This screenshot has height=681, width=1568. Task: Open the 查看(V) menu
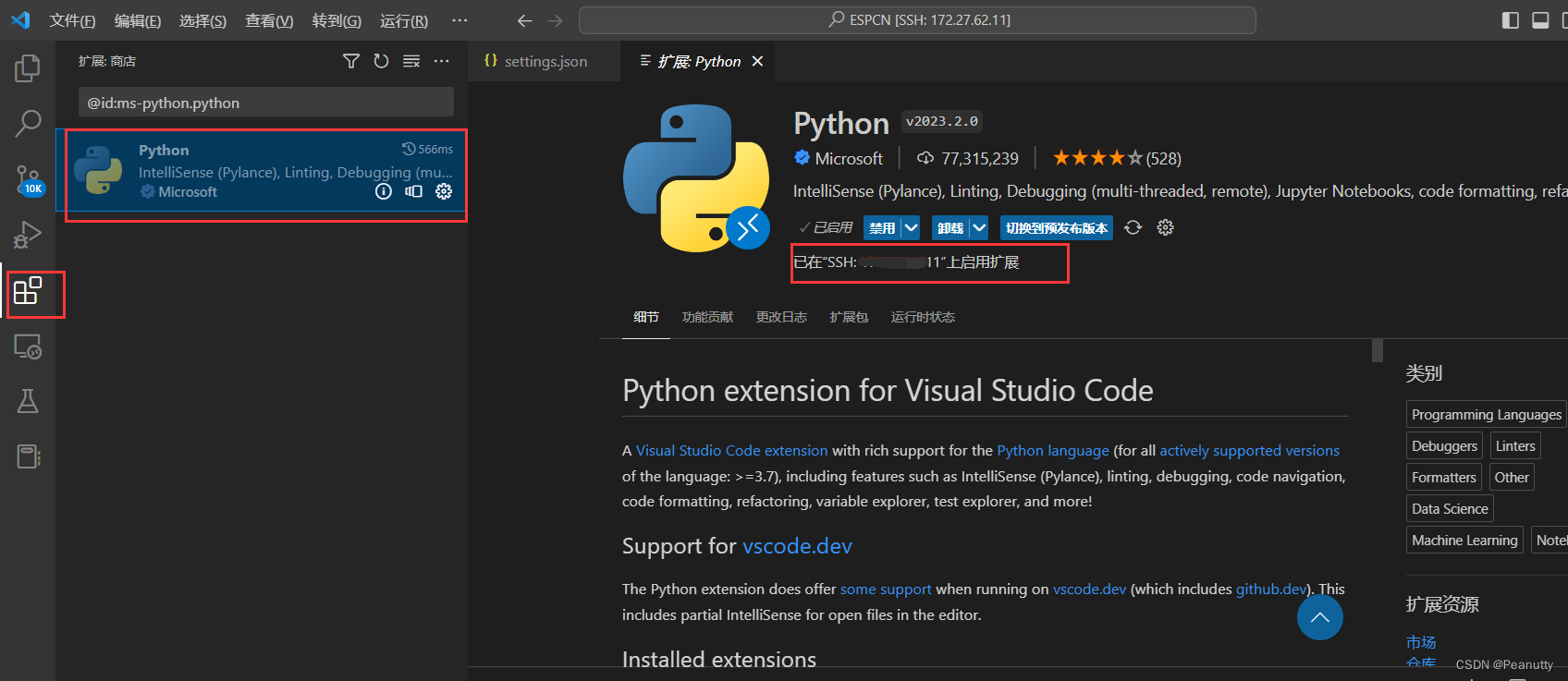(269, 20)
